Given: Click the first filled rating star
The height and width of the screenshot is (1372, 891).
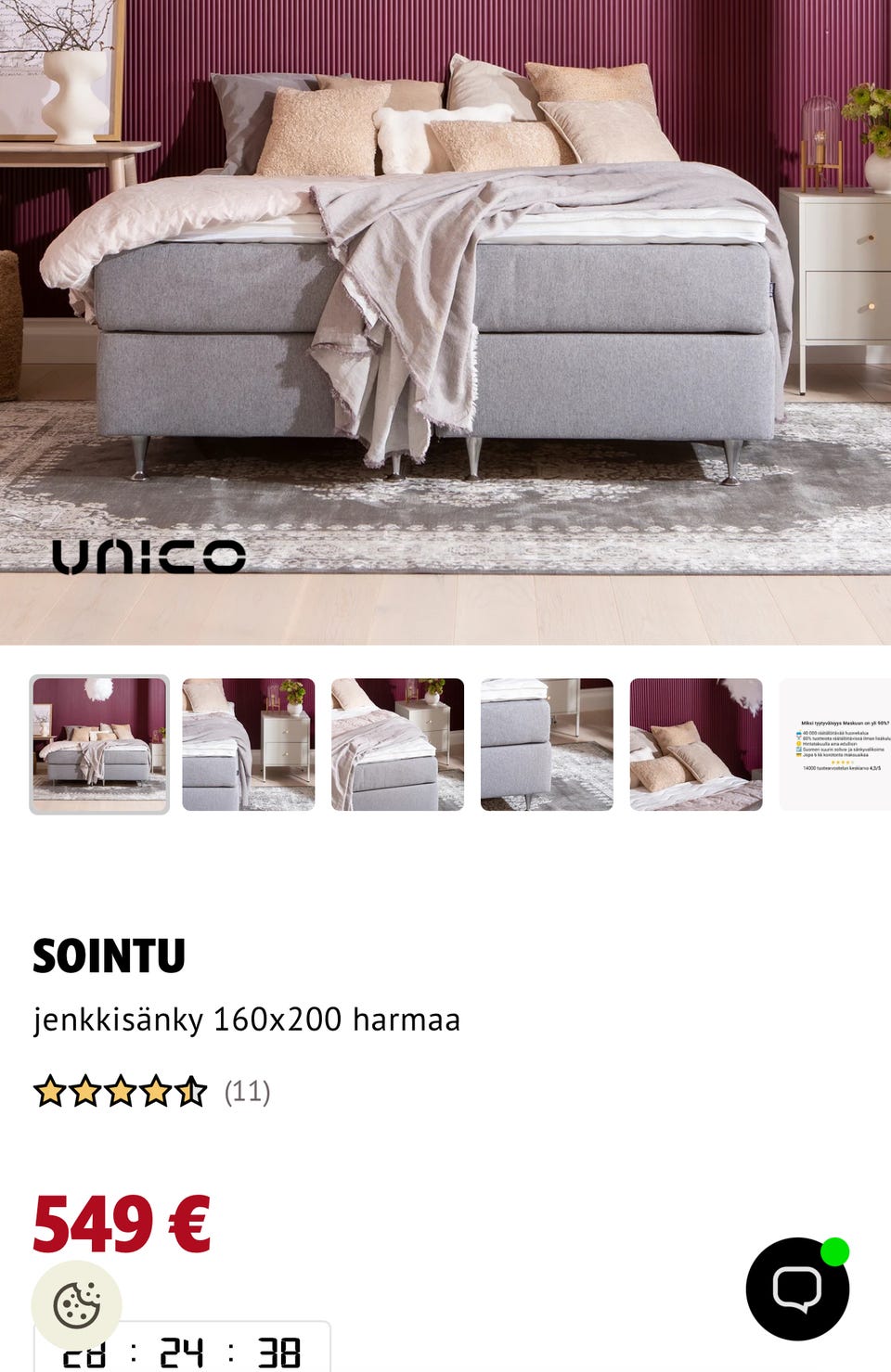Looking at the screenshot, I should pos(49,1092).
